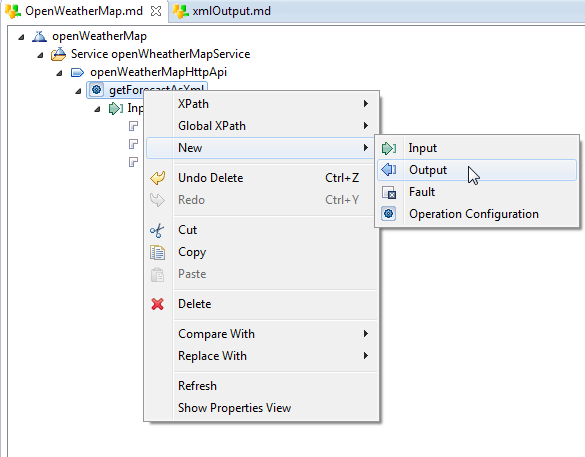The image size is (585, 457).
Task: Close the OpenWeatherMap.md editor tab
Action: coord(156,11)
